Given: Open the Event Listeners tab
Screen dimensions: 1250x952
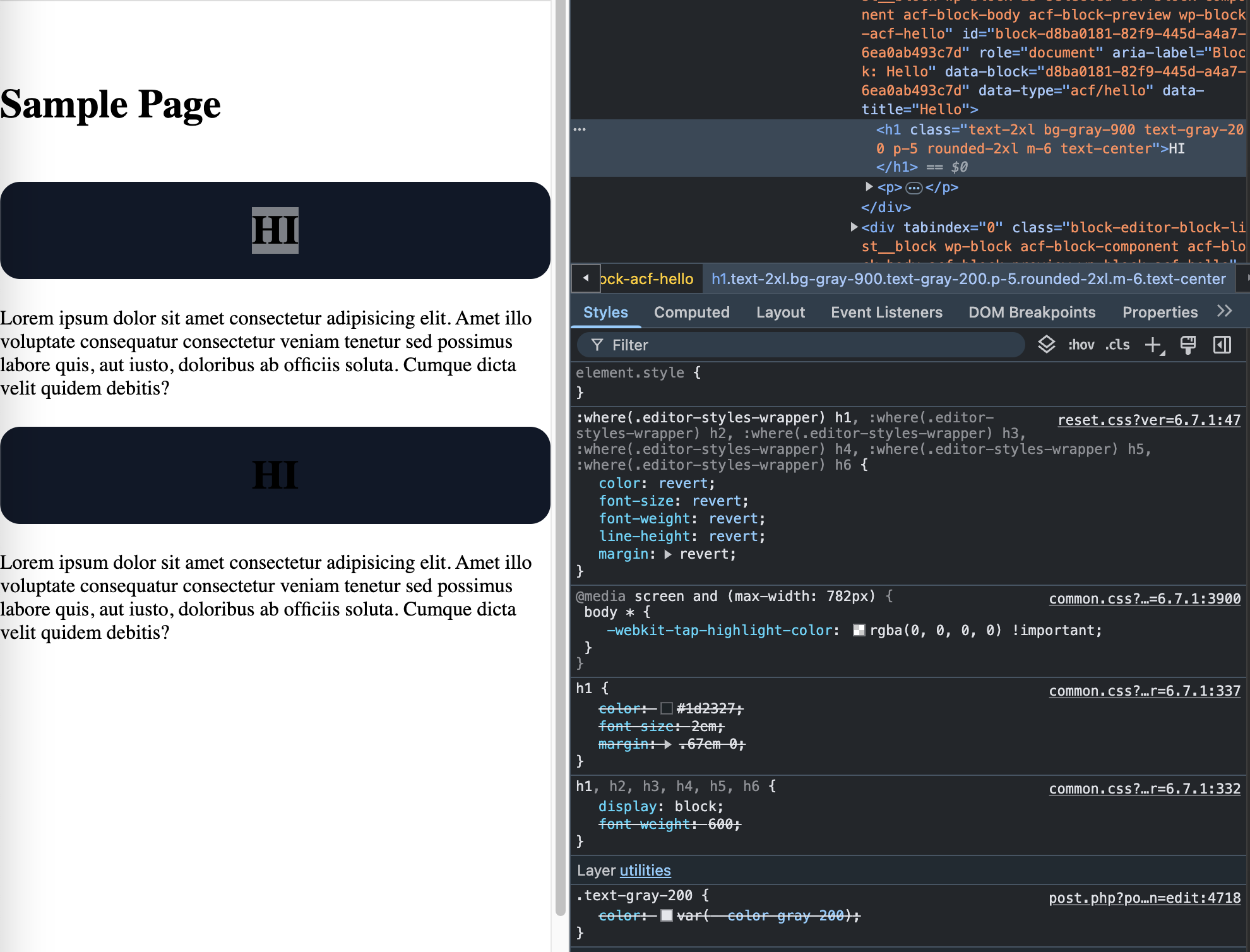Looking at the screenshot, I should click(x=886, y=312).
